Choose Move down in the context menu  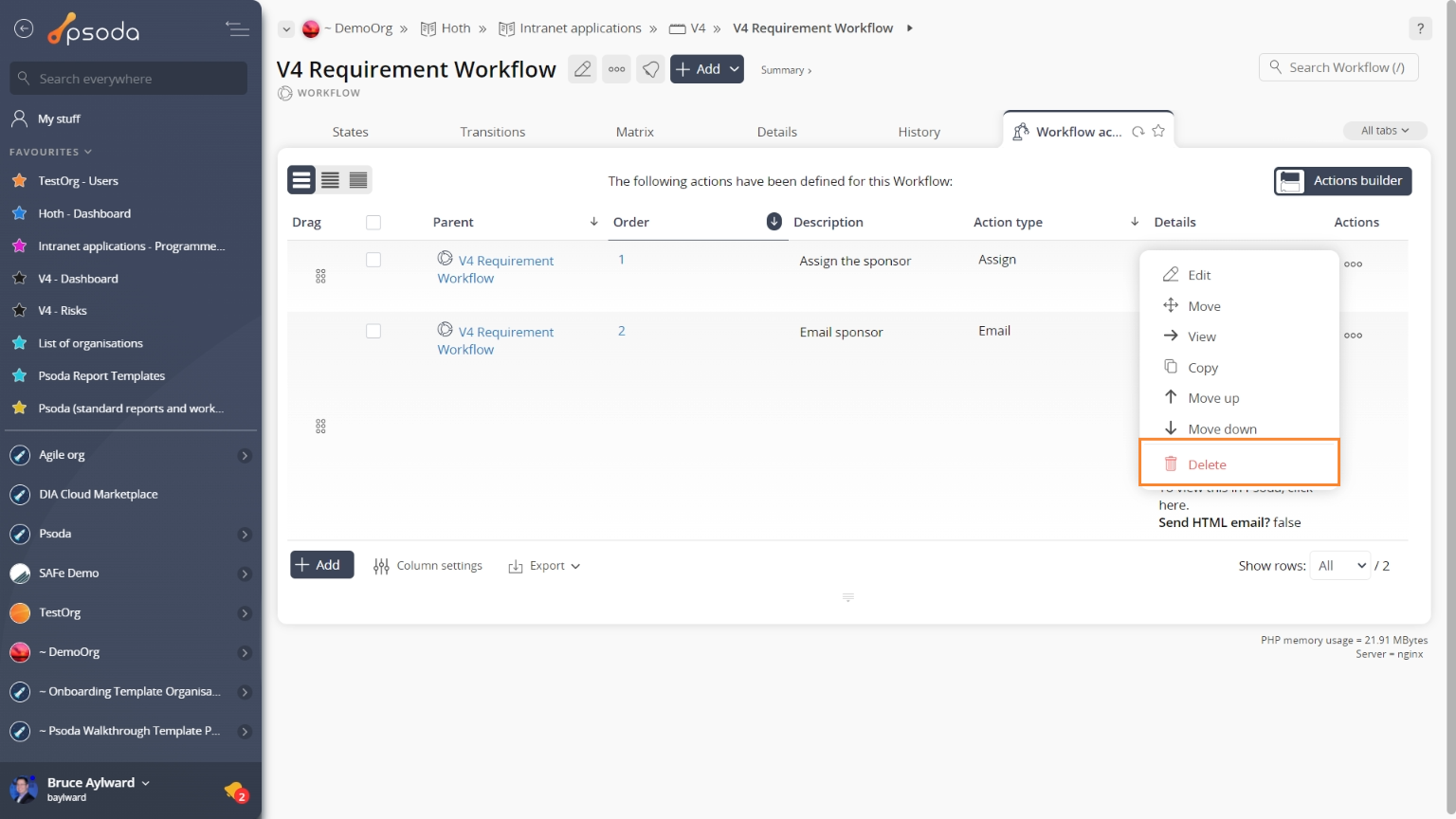pos(1239,428)
